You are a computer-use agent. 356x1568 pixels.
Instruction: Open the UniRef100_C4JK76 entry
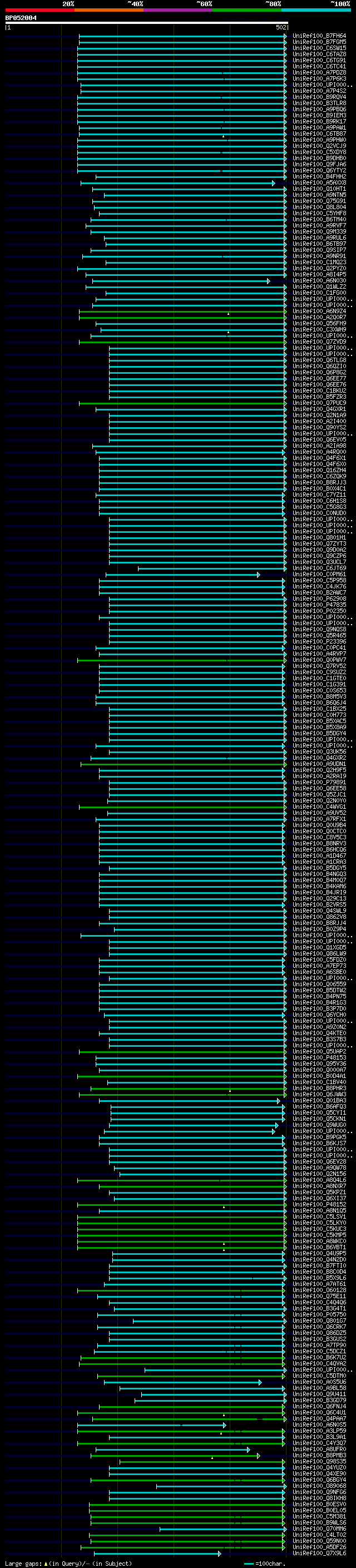click(x=319, y=586)
